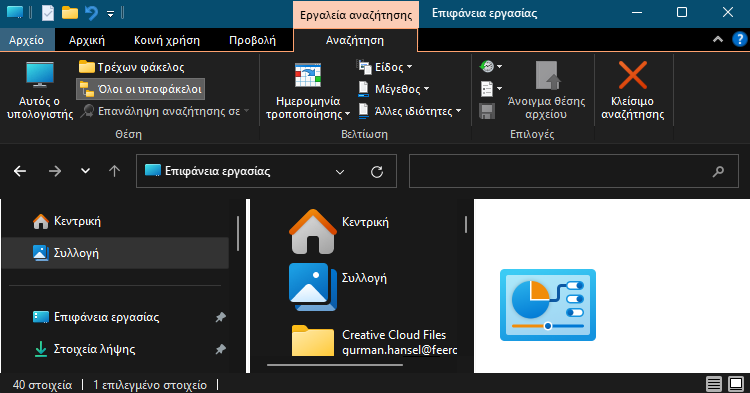The image size is (750, 393).
Task: Click the '40 στοιχεία' status text
Action: 43,385
